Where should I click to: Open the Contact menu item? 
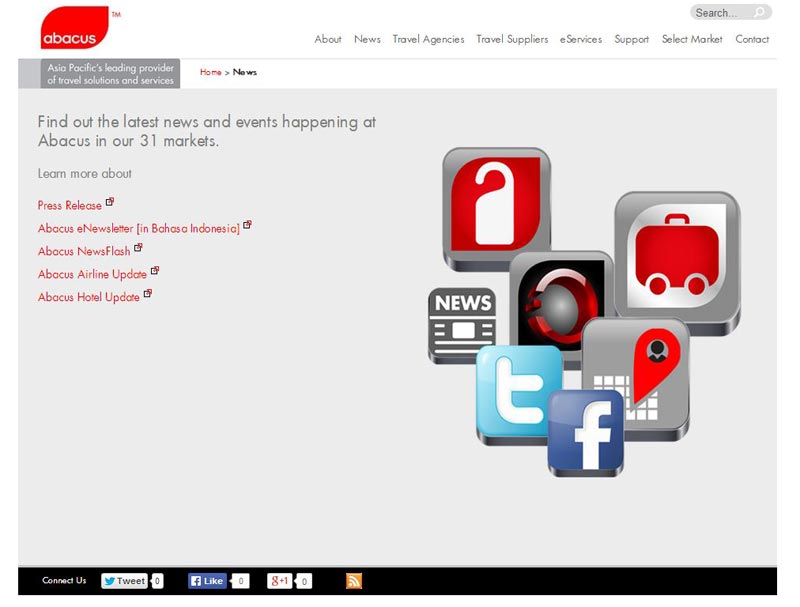(752, 39)
